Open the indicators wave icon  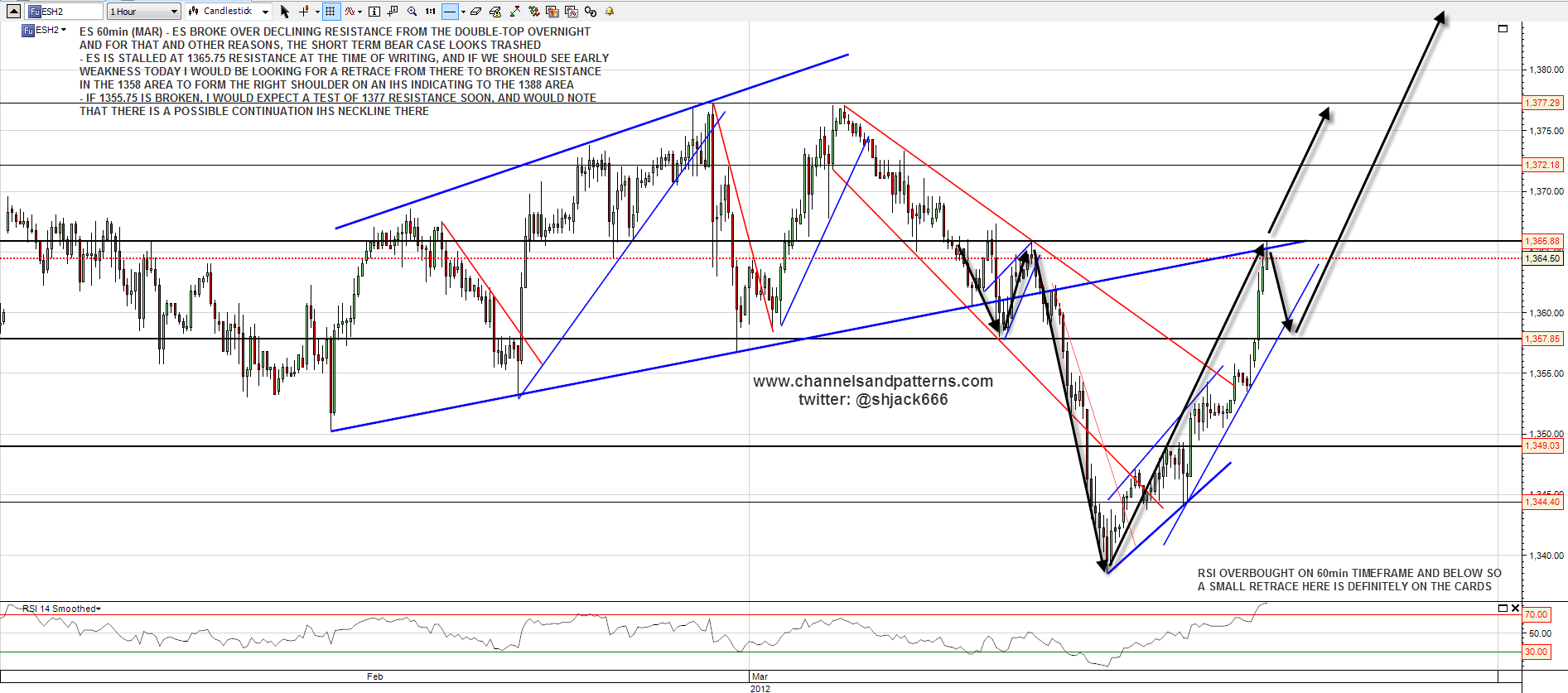pos(350,12)
